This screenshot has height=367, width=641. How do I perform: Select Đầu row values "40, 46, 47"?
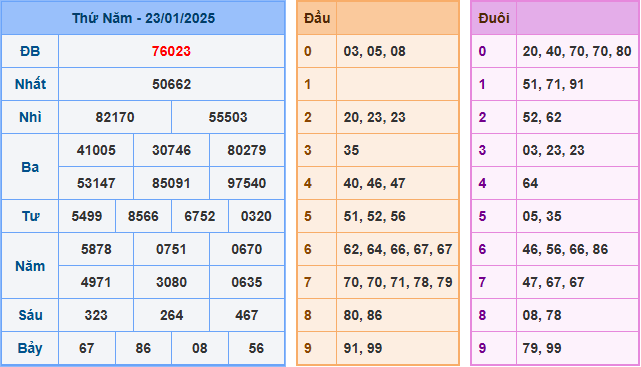374,184
